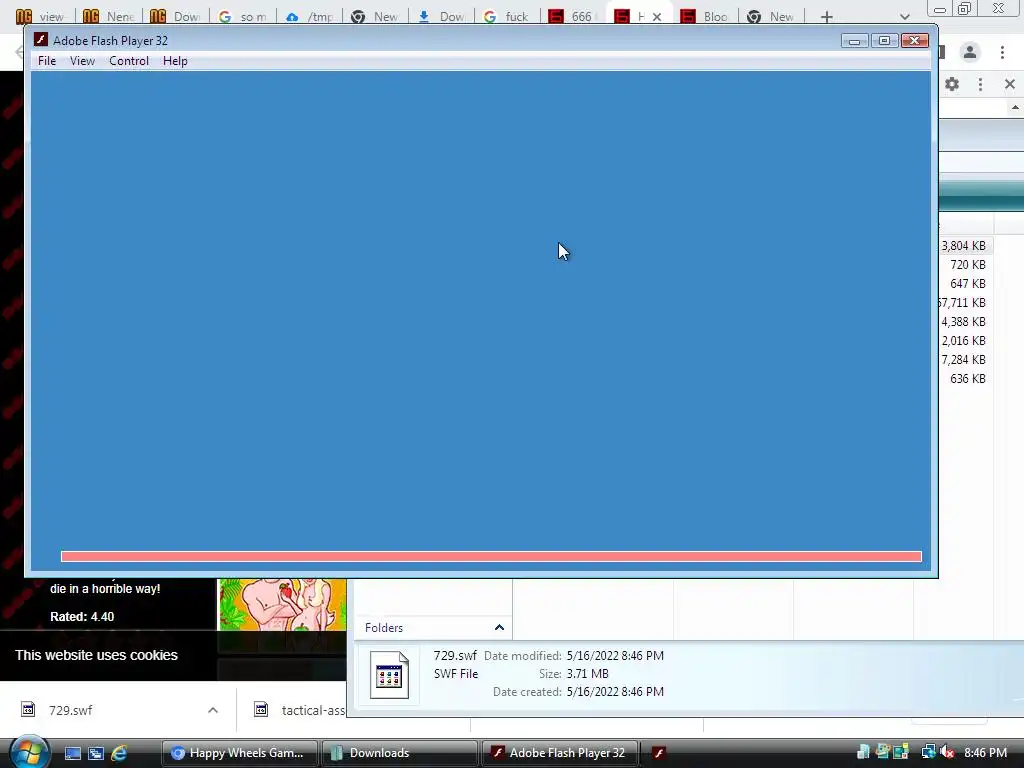Switch to the 'fuck' Google search tab
This screenshot has width=1024, height=768.
click(x=507, y=16)
